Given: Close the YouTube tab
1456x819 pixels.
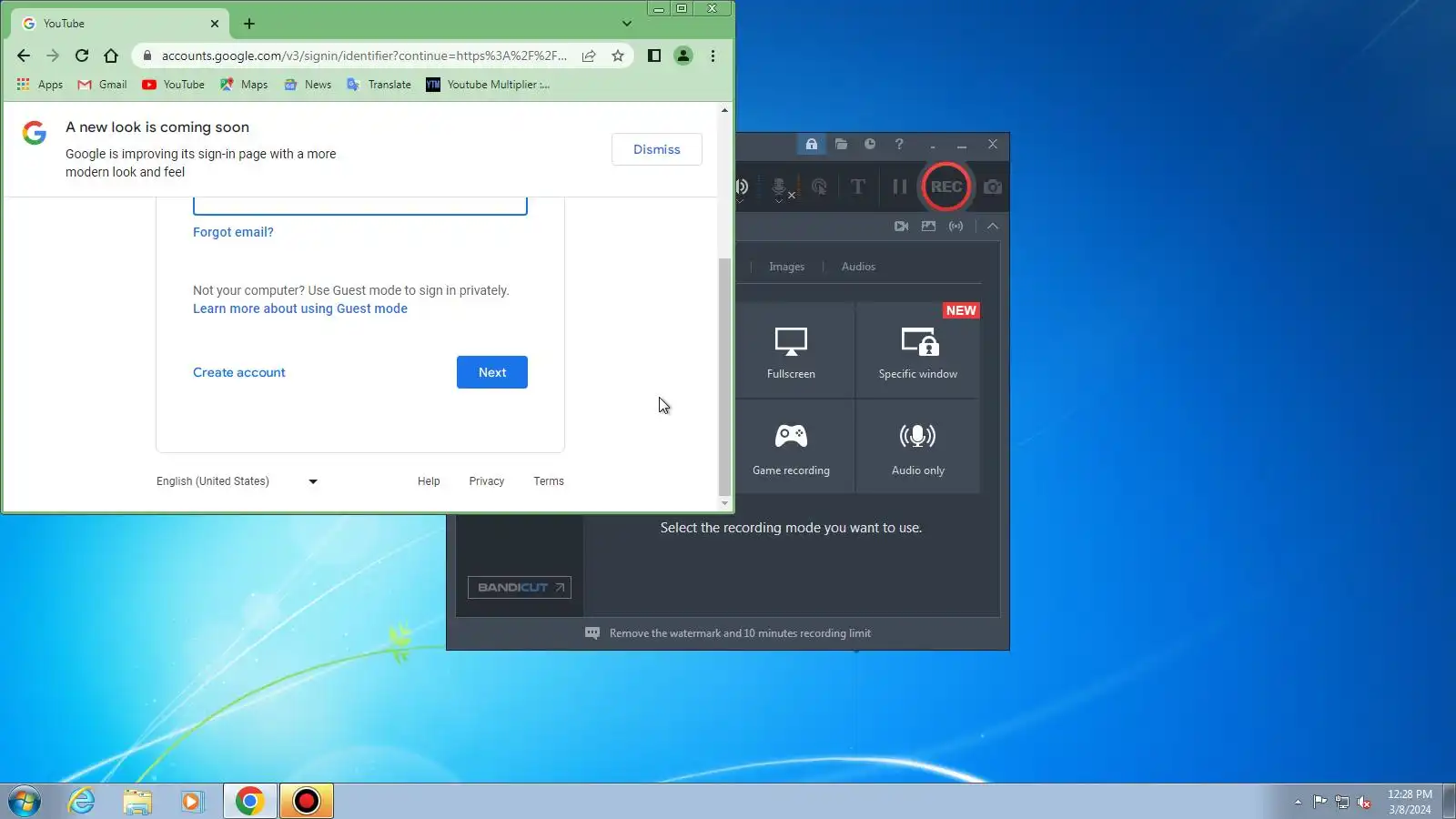Looking at the screenshot, I should pyautogui.click(x=215, y=24).
